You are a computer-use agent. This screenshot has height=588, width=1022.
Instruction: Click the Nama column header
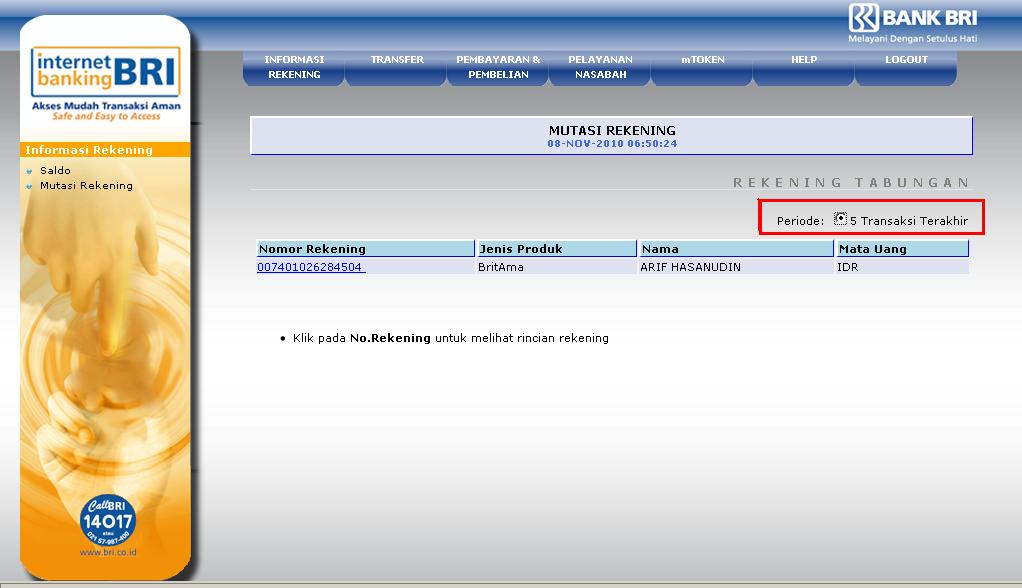[737, 248]
